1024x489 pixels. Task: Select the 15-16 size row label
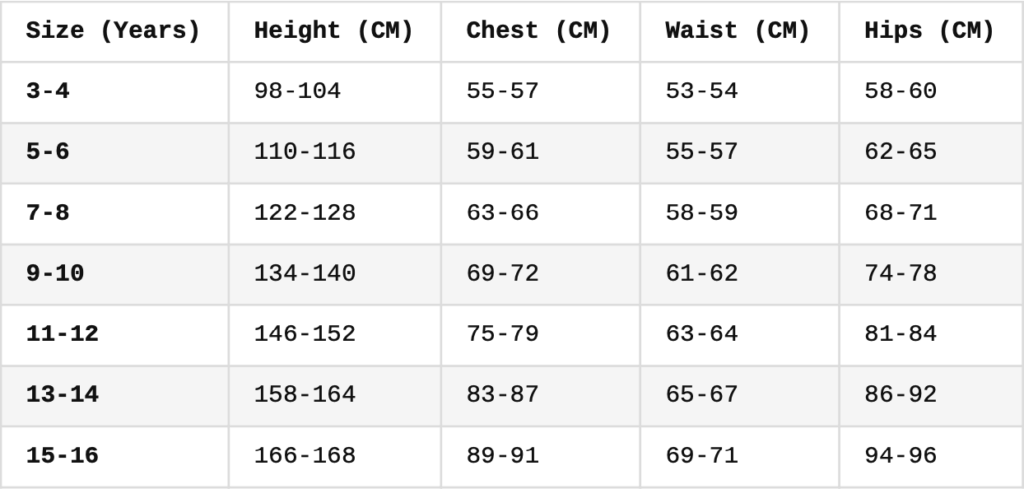click(63, 456)
